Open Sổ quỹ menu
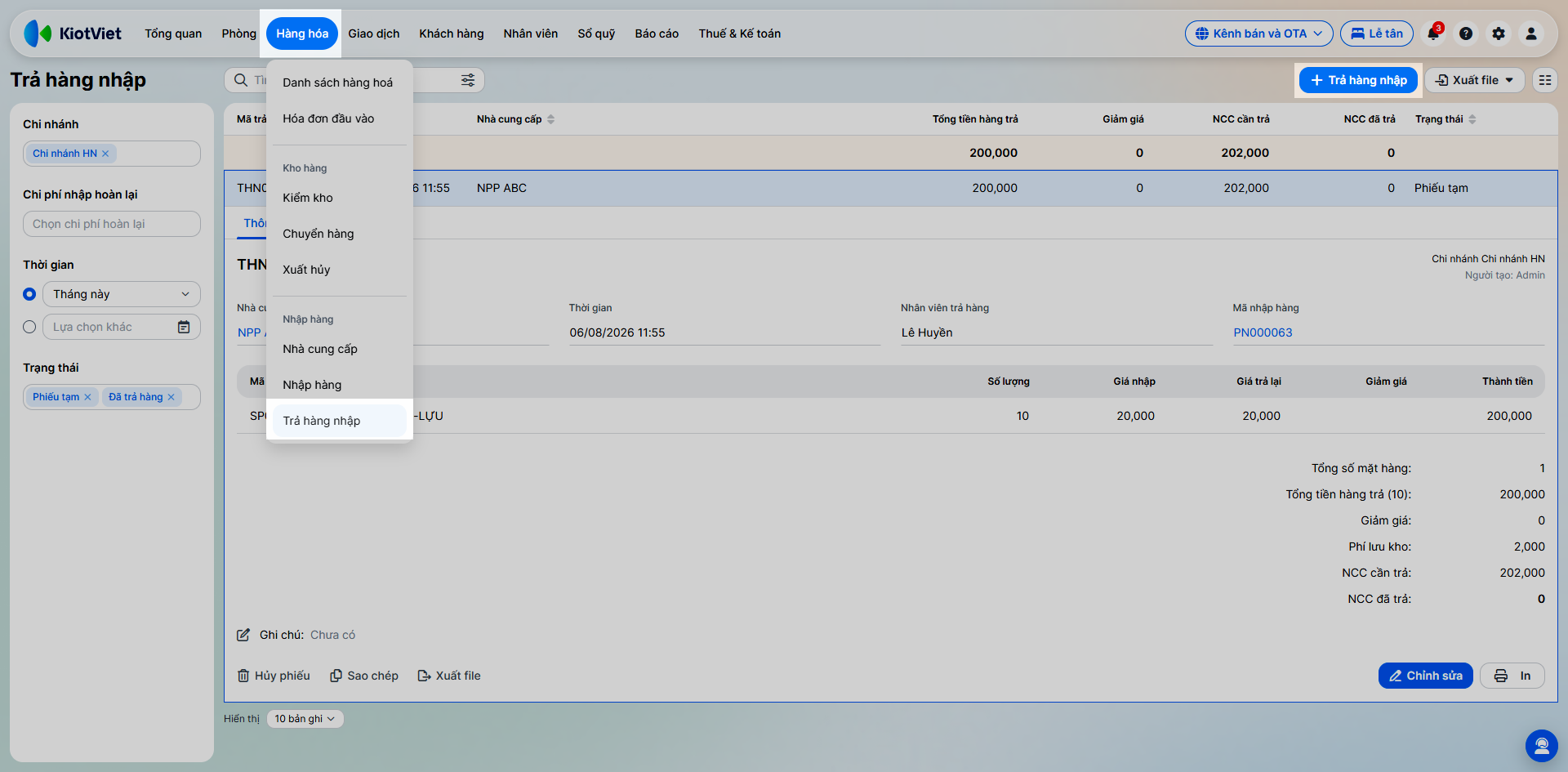The height and width of the screenshot is (772, 1568). point(596,33)
